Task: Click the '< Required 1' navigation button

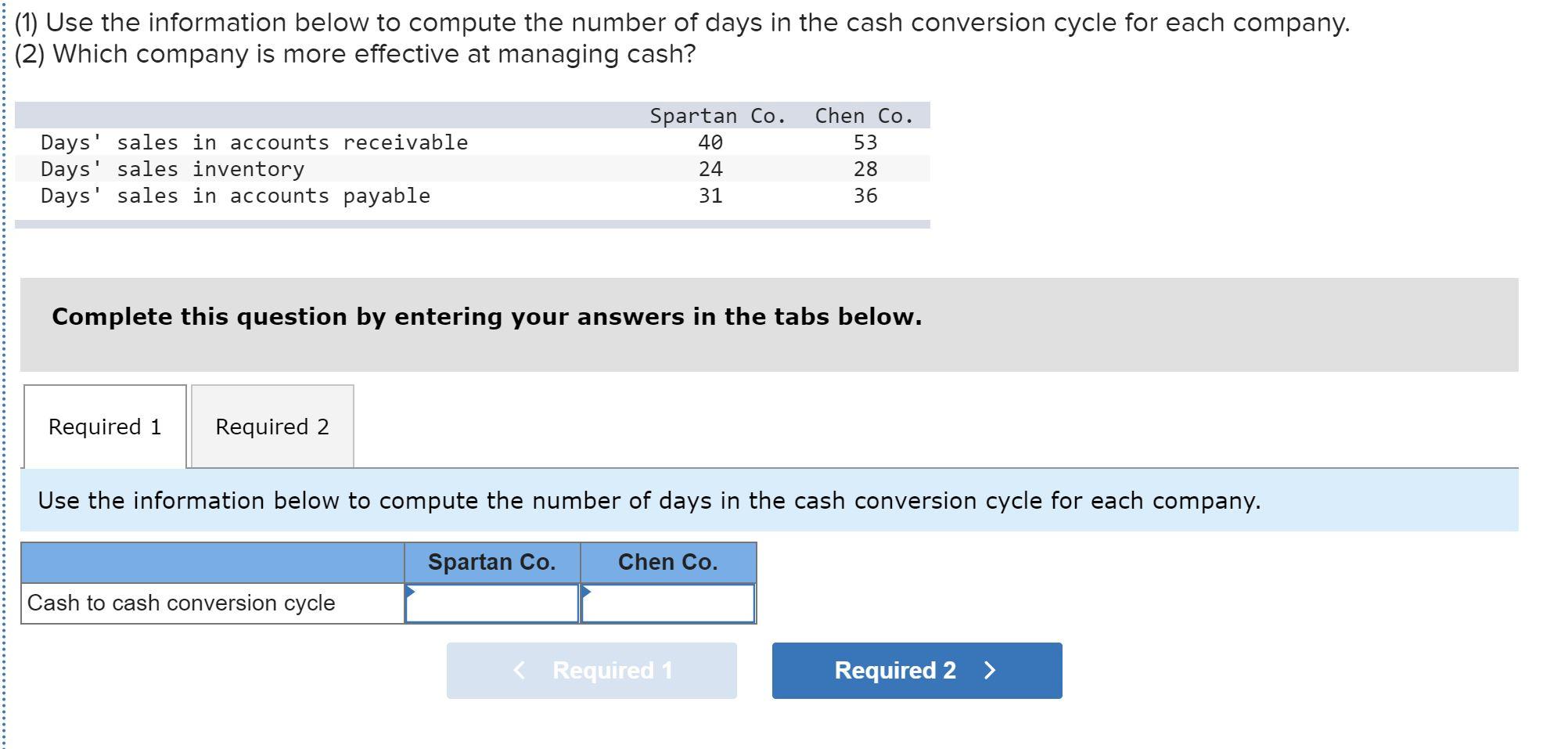Action: (591, 670)
